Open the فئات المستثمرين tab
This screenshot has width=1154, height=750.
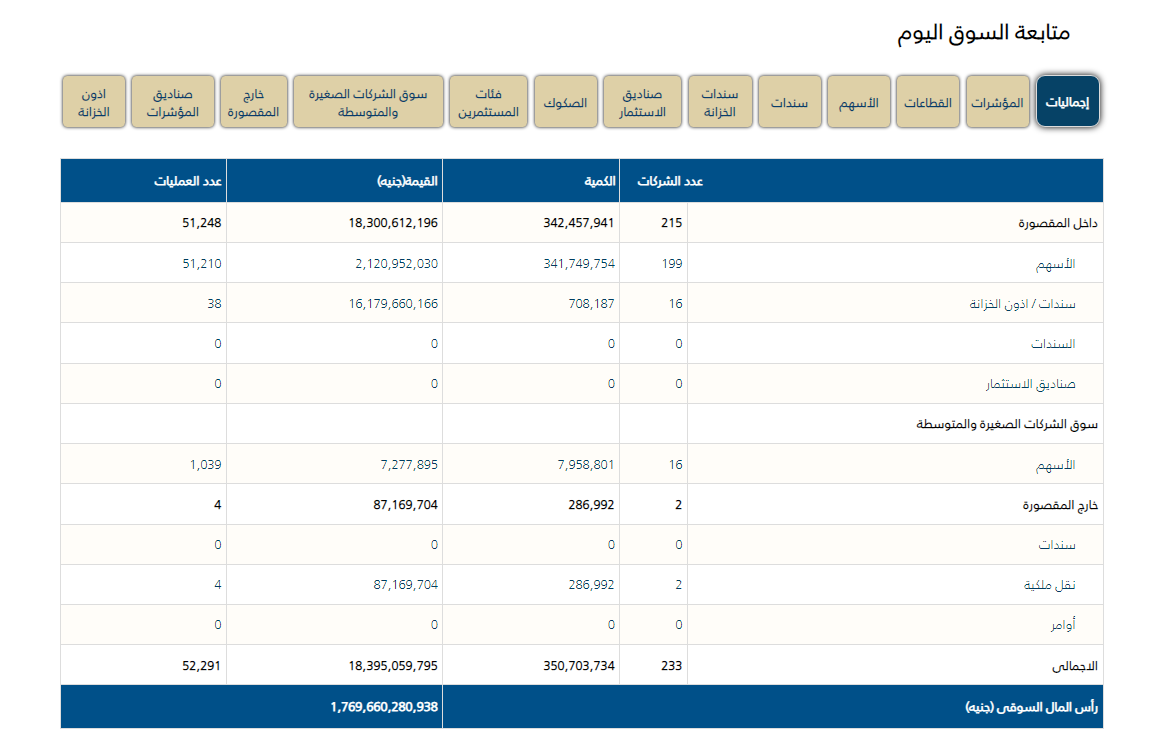click(488, 102)
